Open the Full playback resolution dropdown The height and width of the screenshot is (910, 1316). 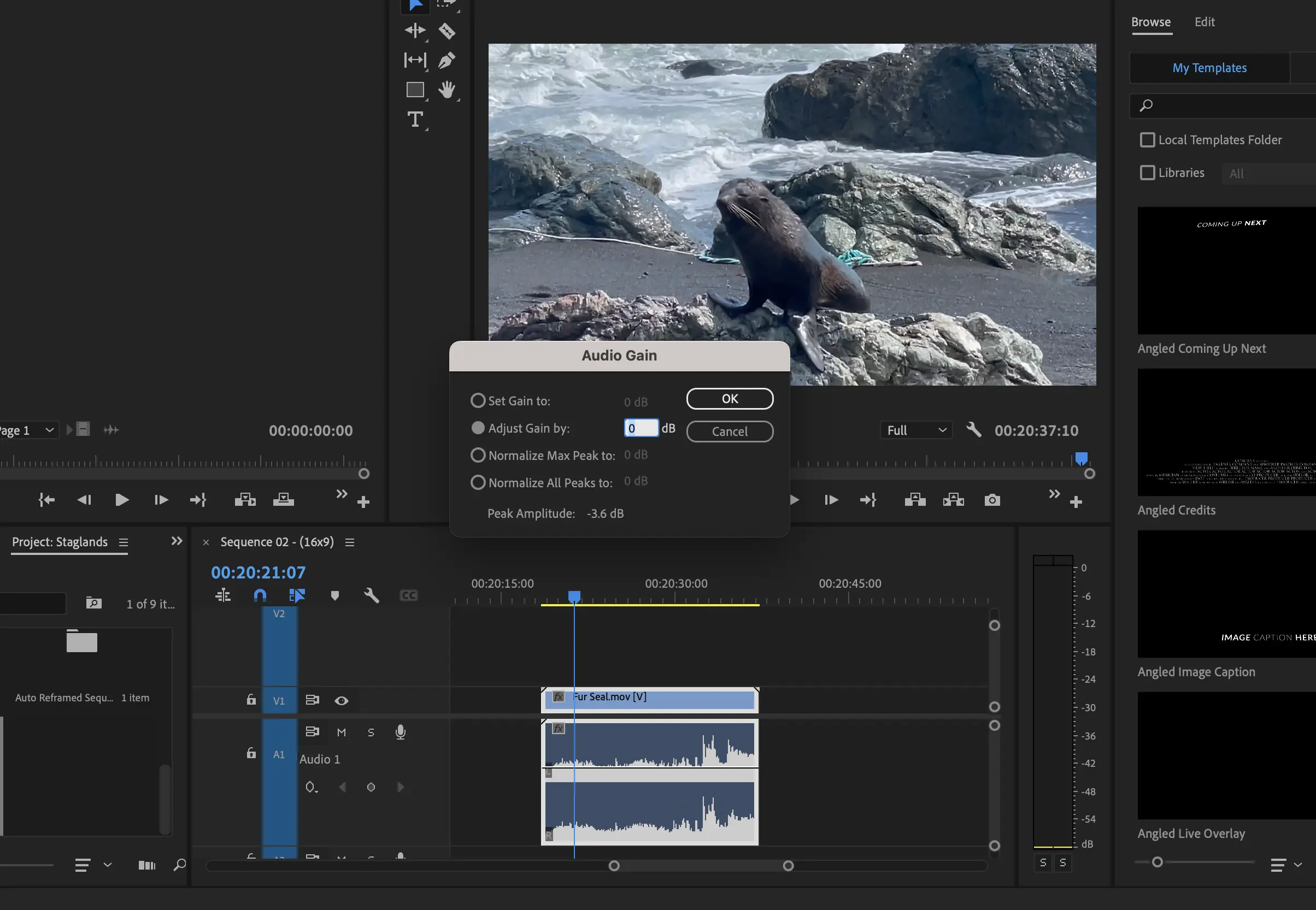point(915,430)
